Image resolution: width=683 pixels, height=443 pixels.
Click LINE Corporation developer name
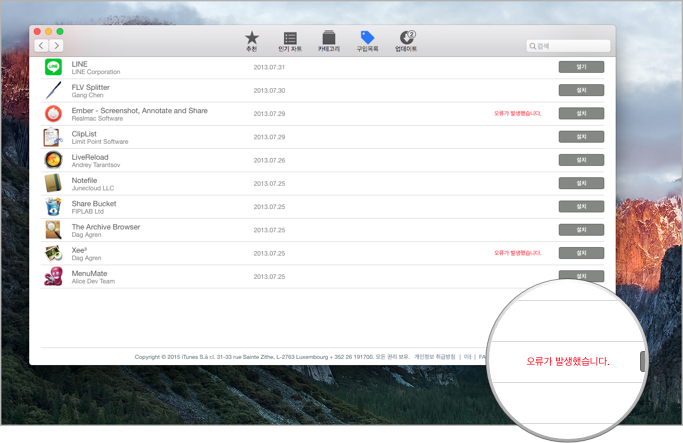[96, 72]
